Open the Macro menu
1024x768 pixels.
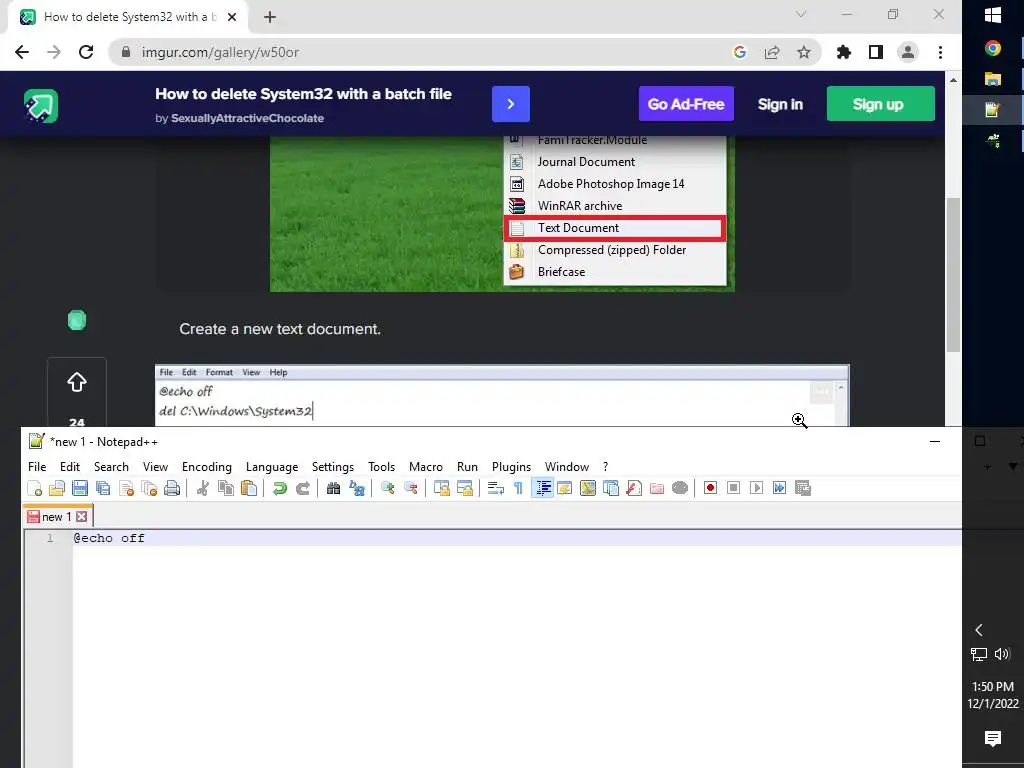pos(426,466)
